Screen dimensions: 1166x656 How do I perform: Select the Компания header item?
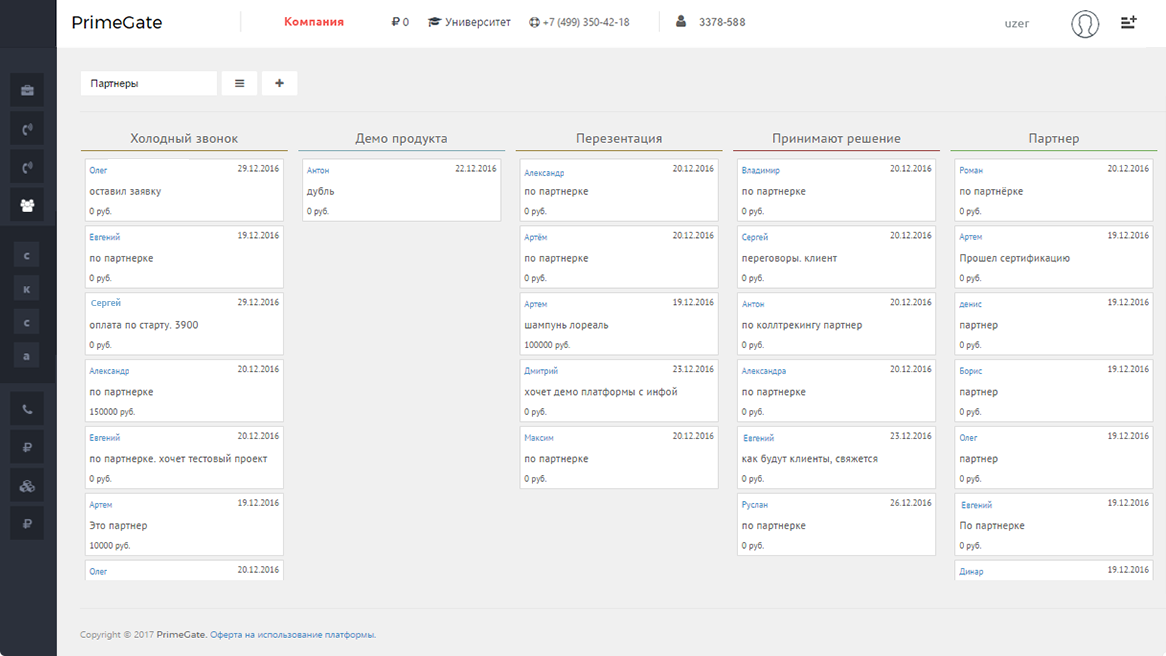pyautogui.click(x=314, y=22)
